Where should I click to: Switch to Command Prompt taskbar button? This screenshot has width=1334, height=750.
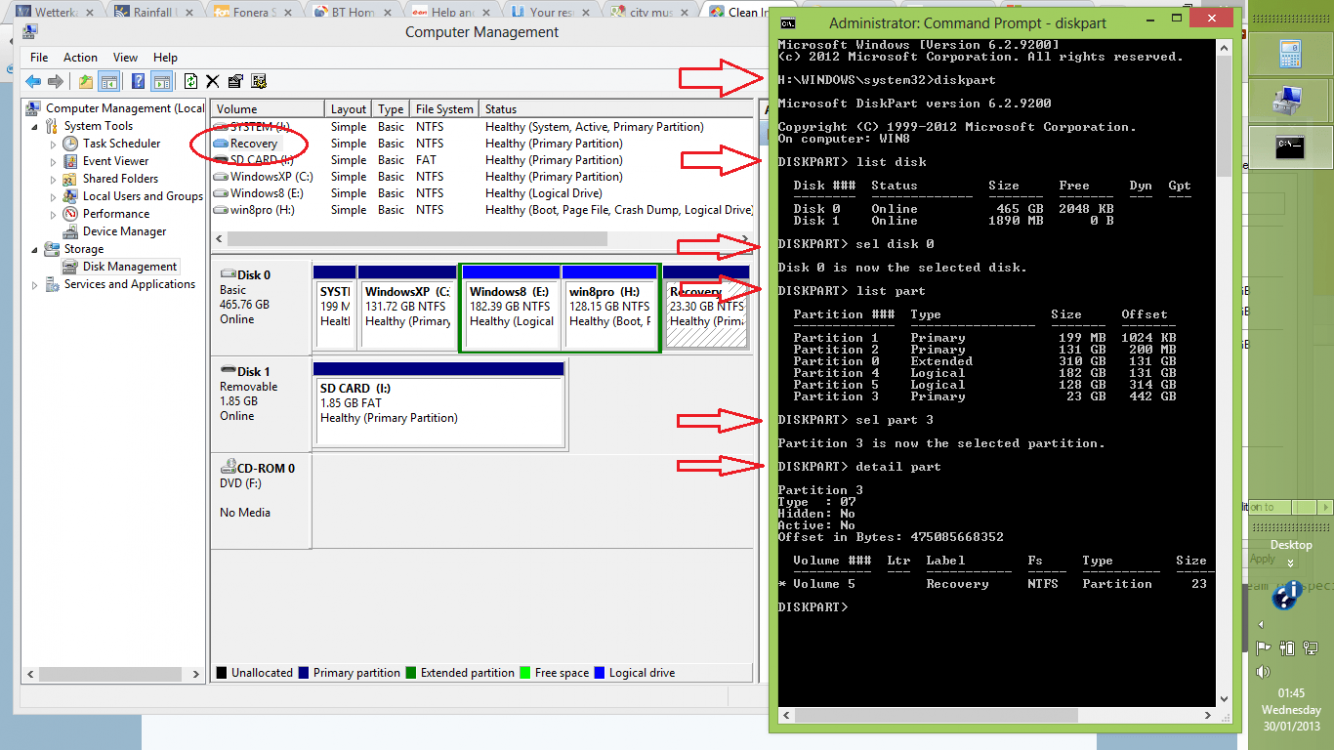(1288, 148)
